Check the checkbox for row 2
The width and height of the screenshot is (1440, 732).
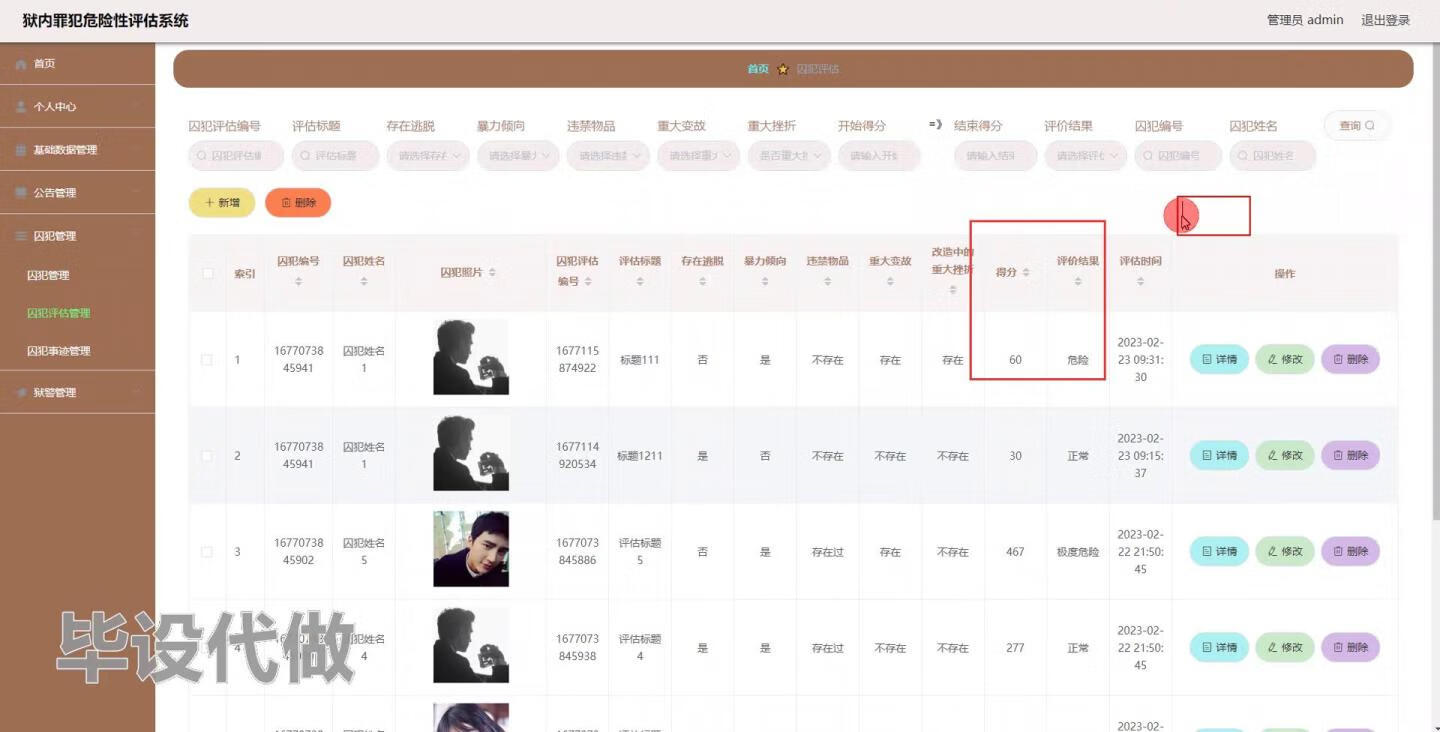pos(207,455)
